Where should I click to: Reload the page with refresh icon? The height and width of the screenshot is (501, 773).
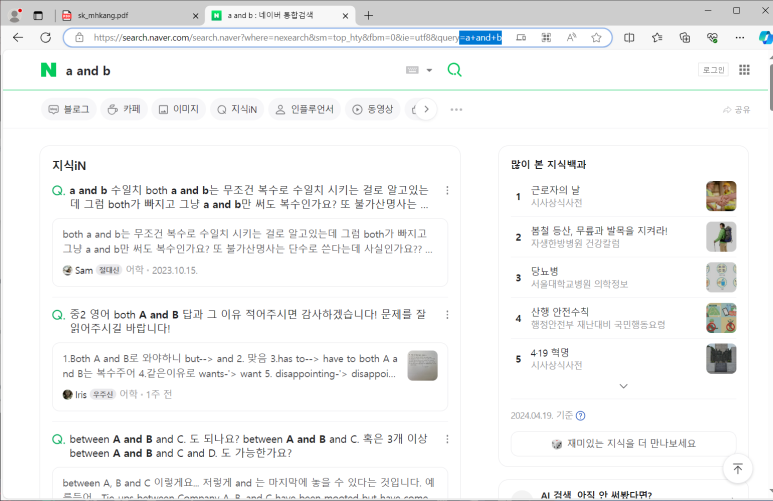(x=46, y=37)
